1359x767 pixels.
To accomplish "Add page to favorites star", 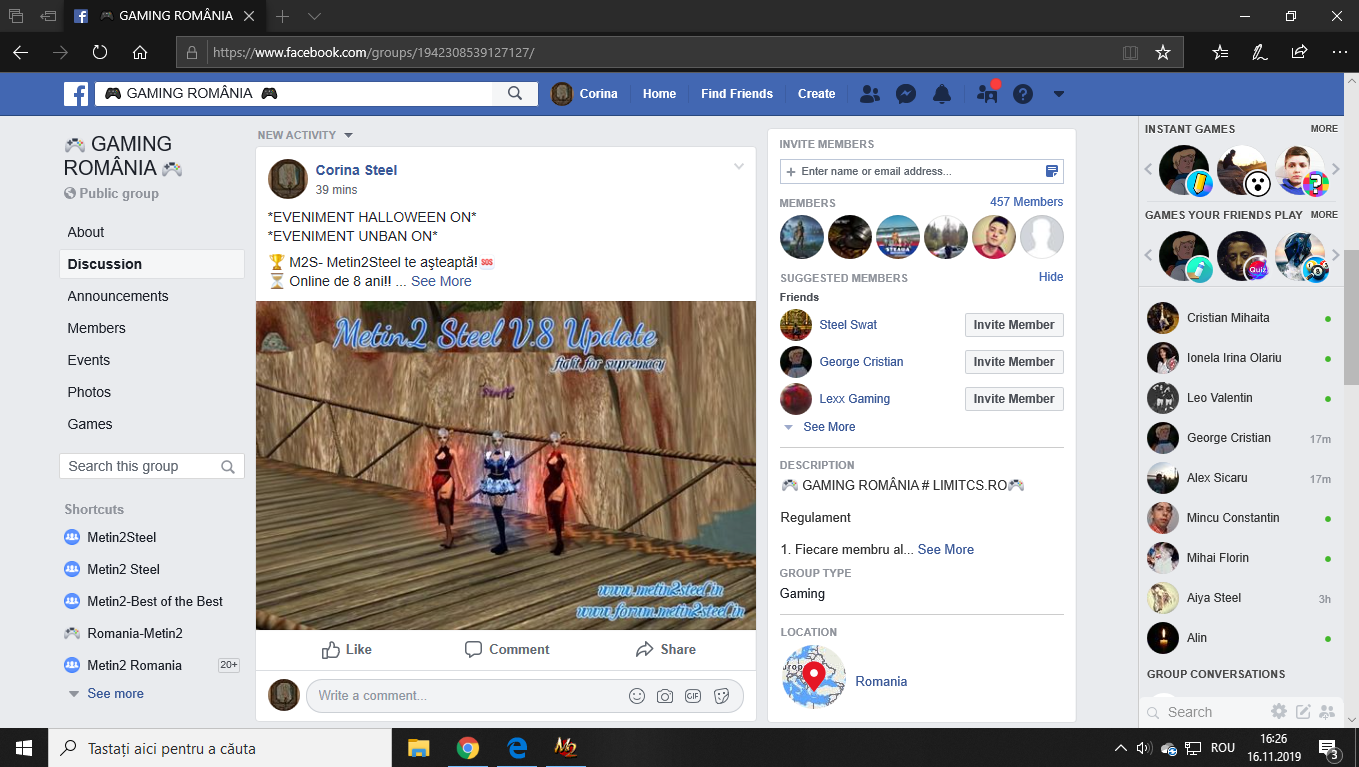I will pos(1162,52).
